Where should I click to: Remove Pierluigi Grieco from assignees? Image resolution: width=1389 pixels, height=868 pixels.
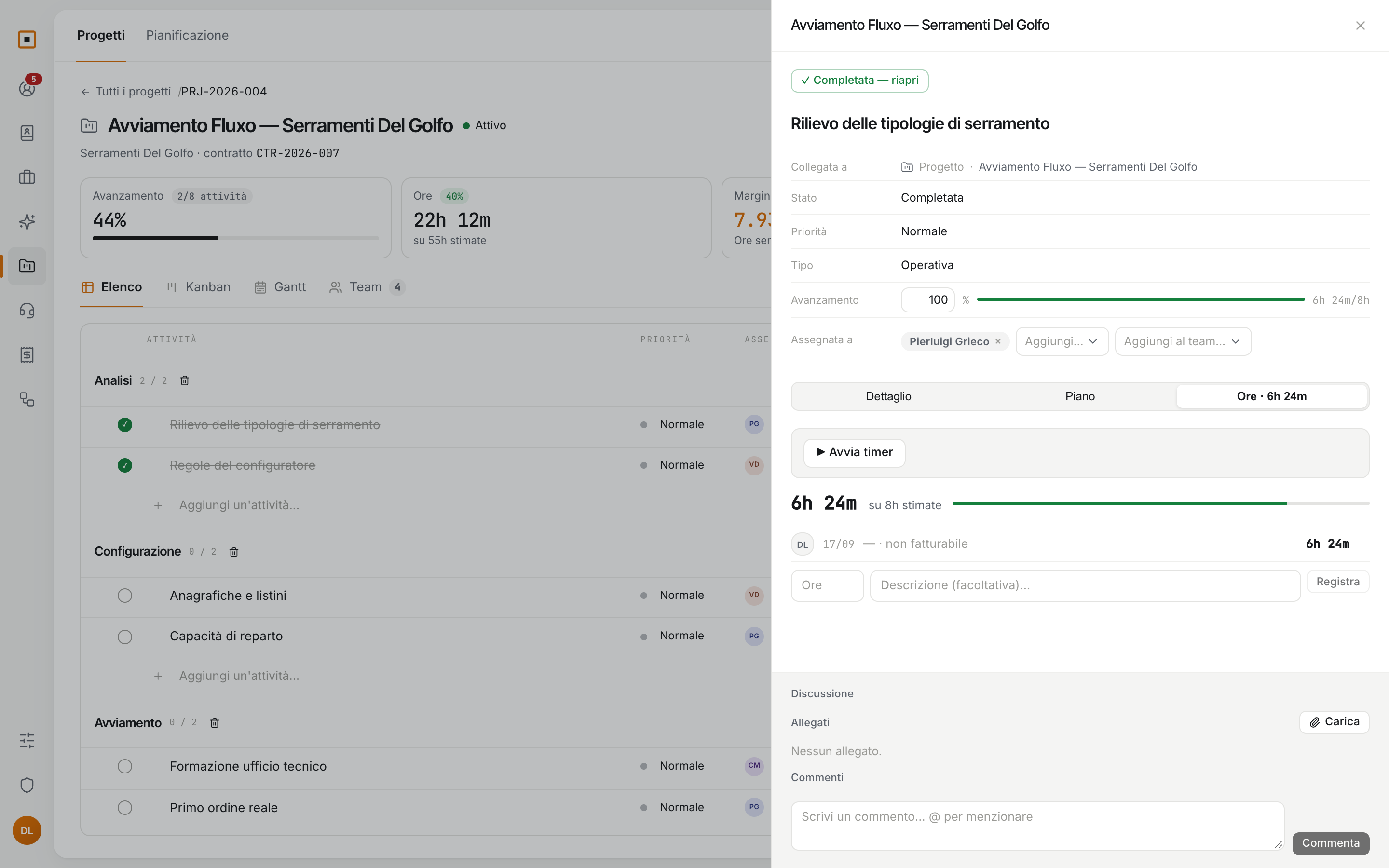[998, 341]
